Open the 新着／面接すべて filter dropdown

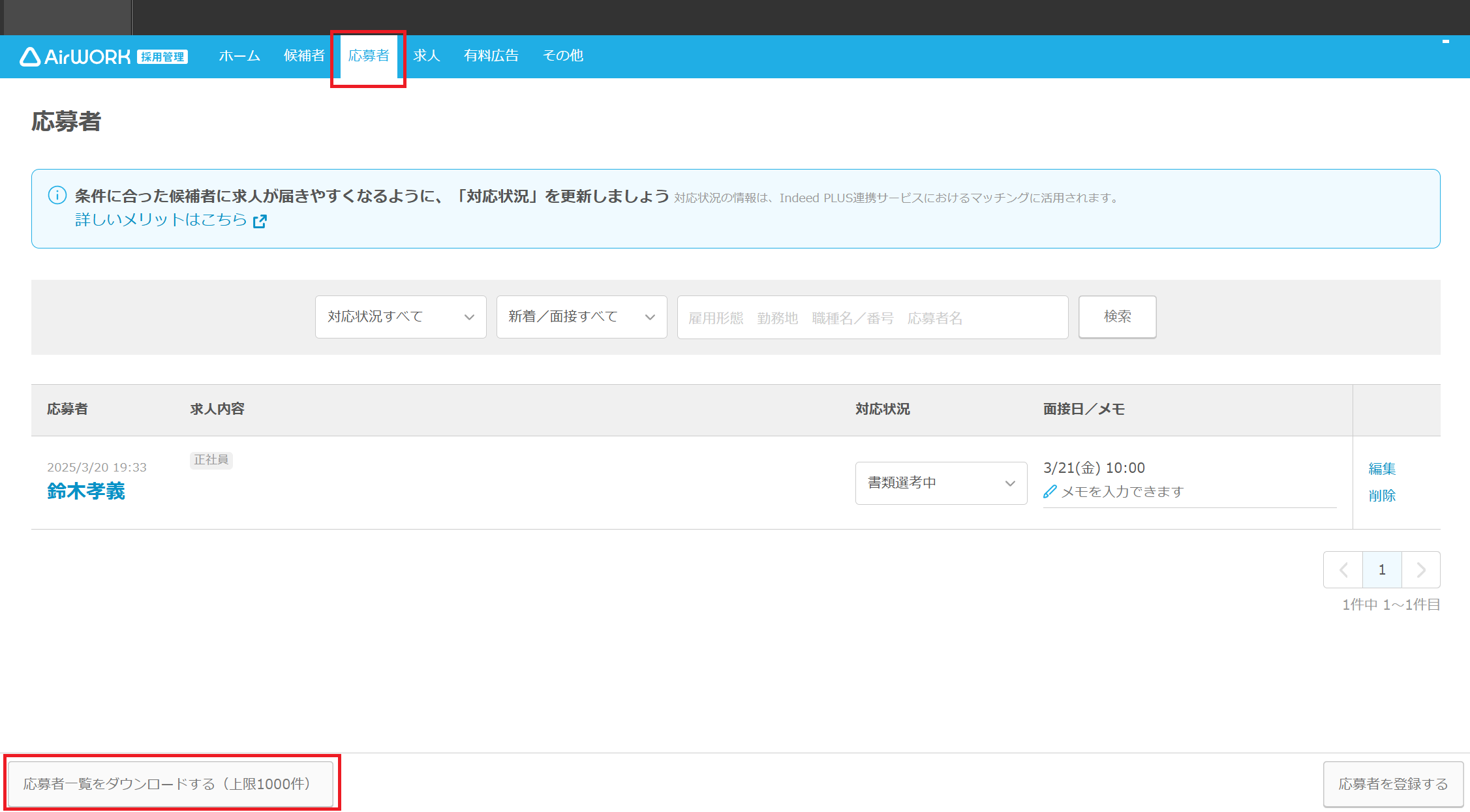click(x=581, y=317)
